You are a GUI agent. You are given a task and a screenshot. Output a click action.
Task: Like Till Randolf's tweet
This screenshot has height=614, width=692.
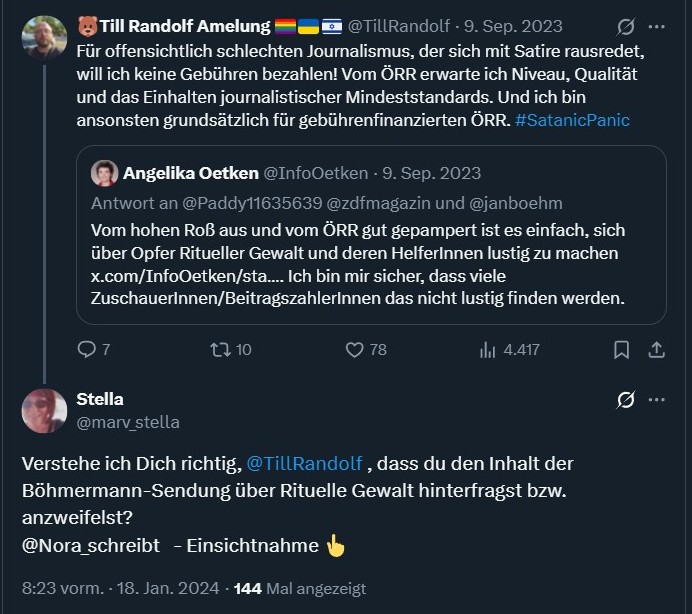(353, 349)
